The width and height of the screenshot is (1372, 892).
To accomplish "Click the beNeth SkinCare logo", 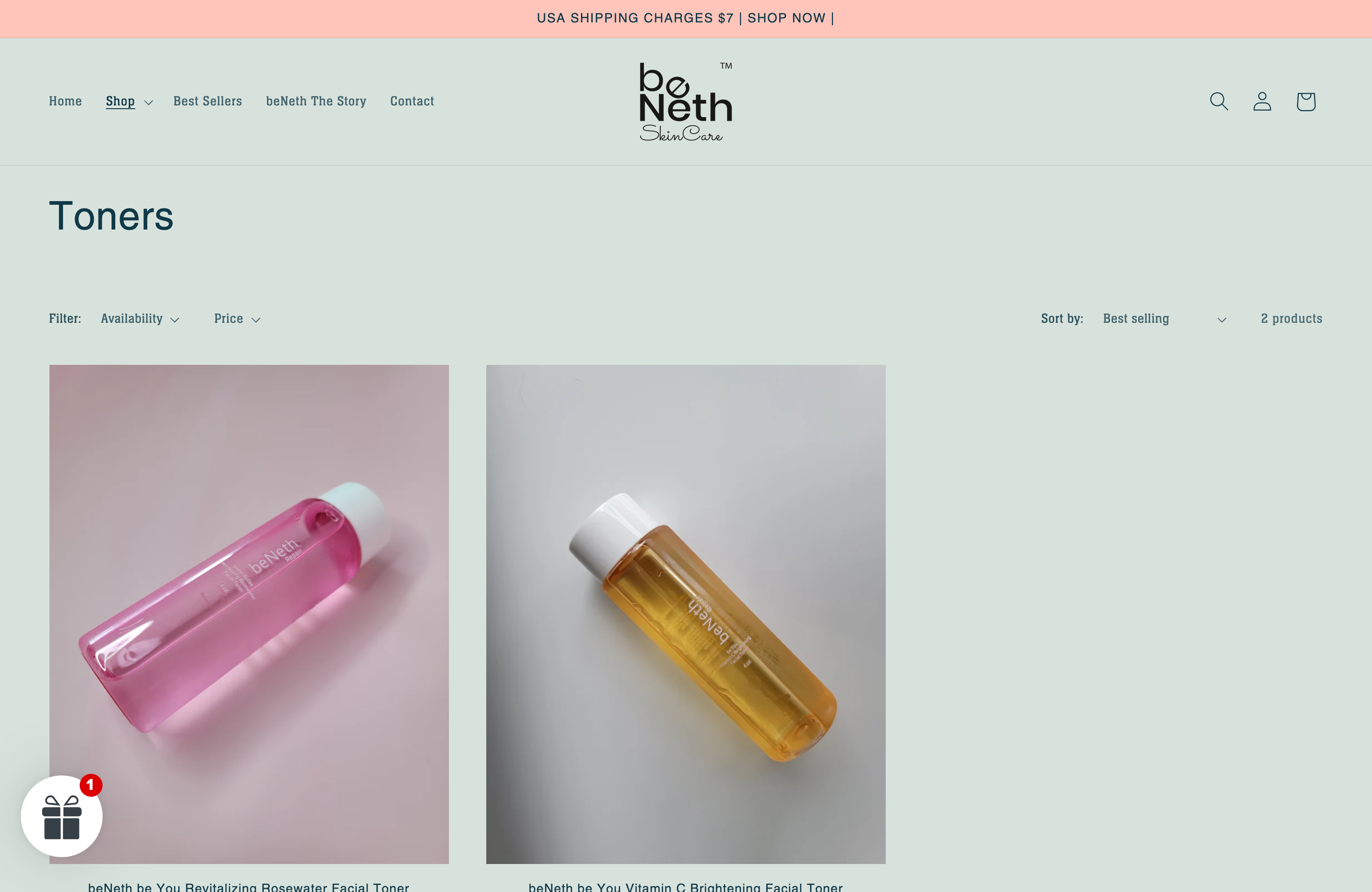I will 686,101.
